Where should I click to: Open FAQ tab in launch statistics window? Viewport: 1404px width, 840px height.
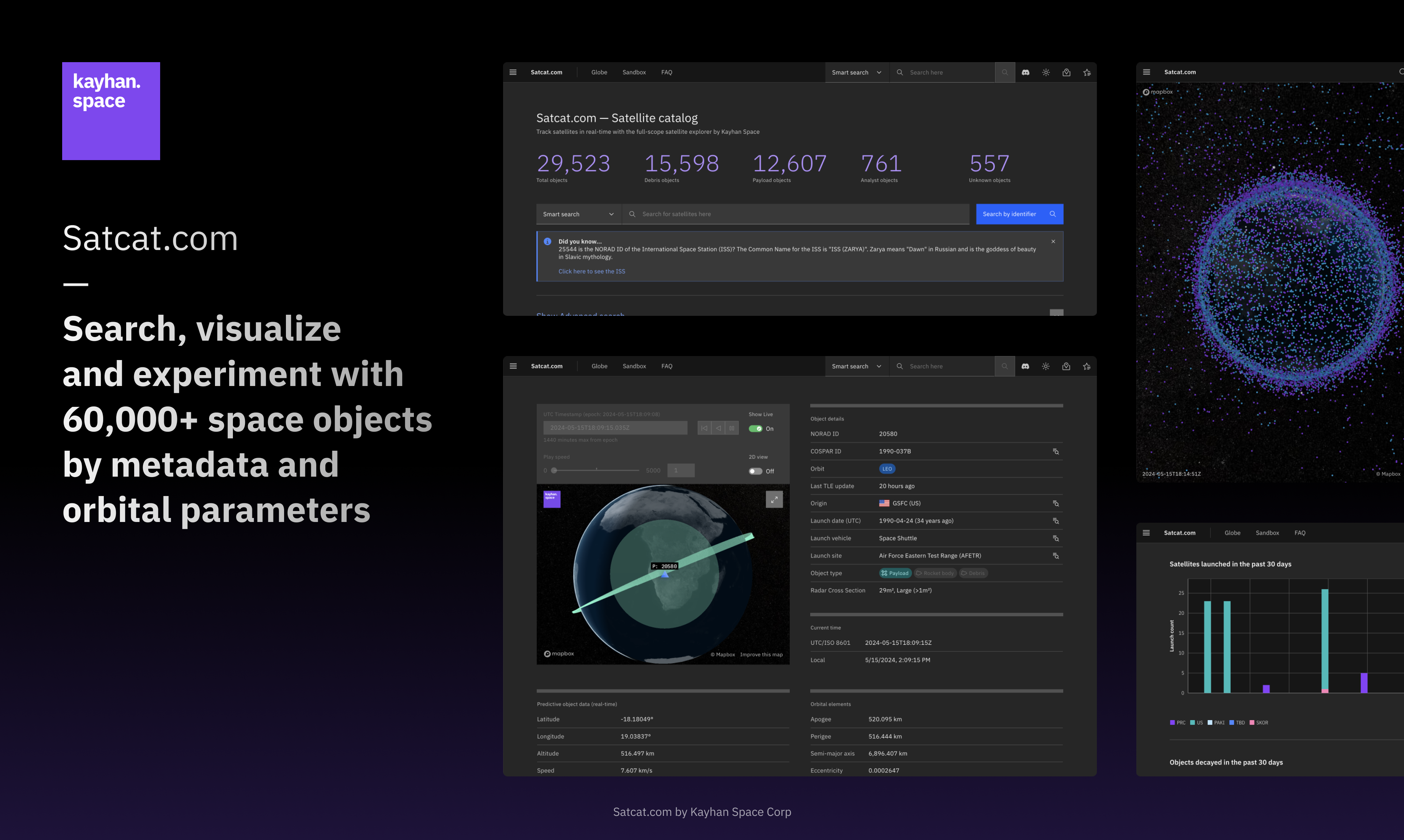pyautogui.click(x=1300, y=533)
